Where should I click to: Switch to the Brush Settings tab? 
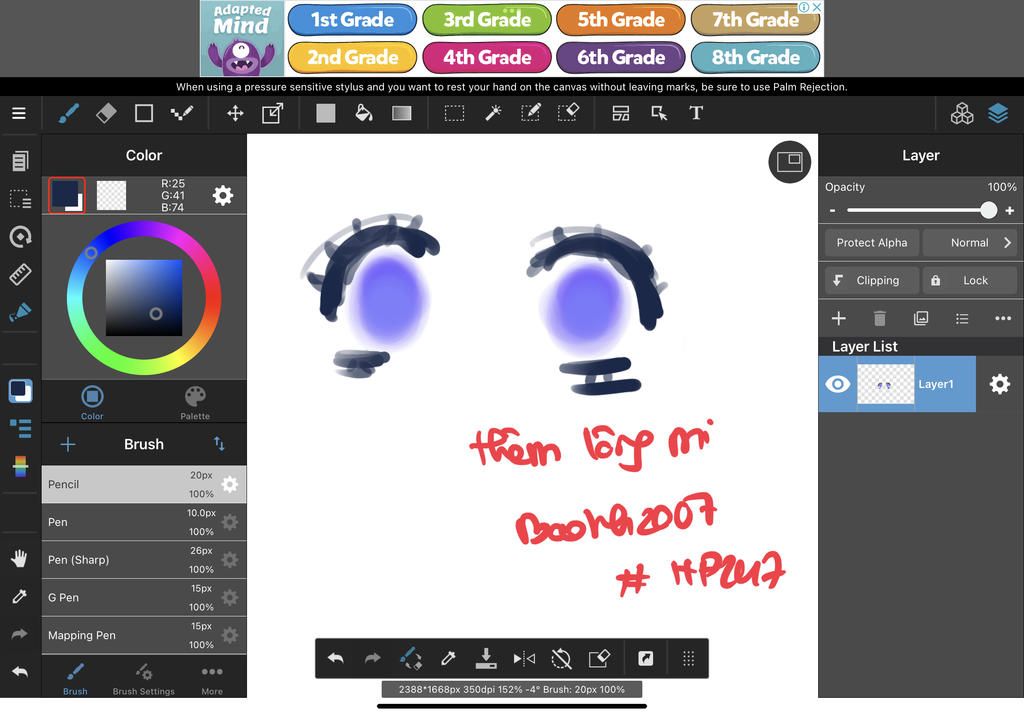144,678
